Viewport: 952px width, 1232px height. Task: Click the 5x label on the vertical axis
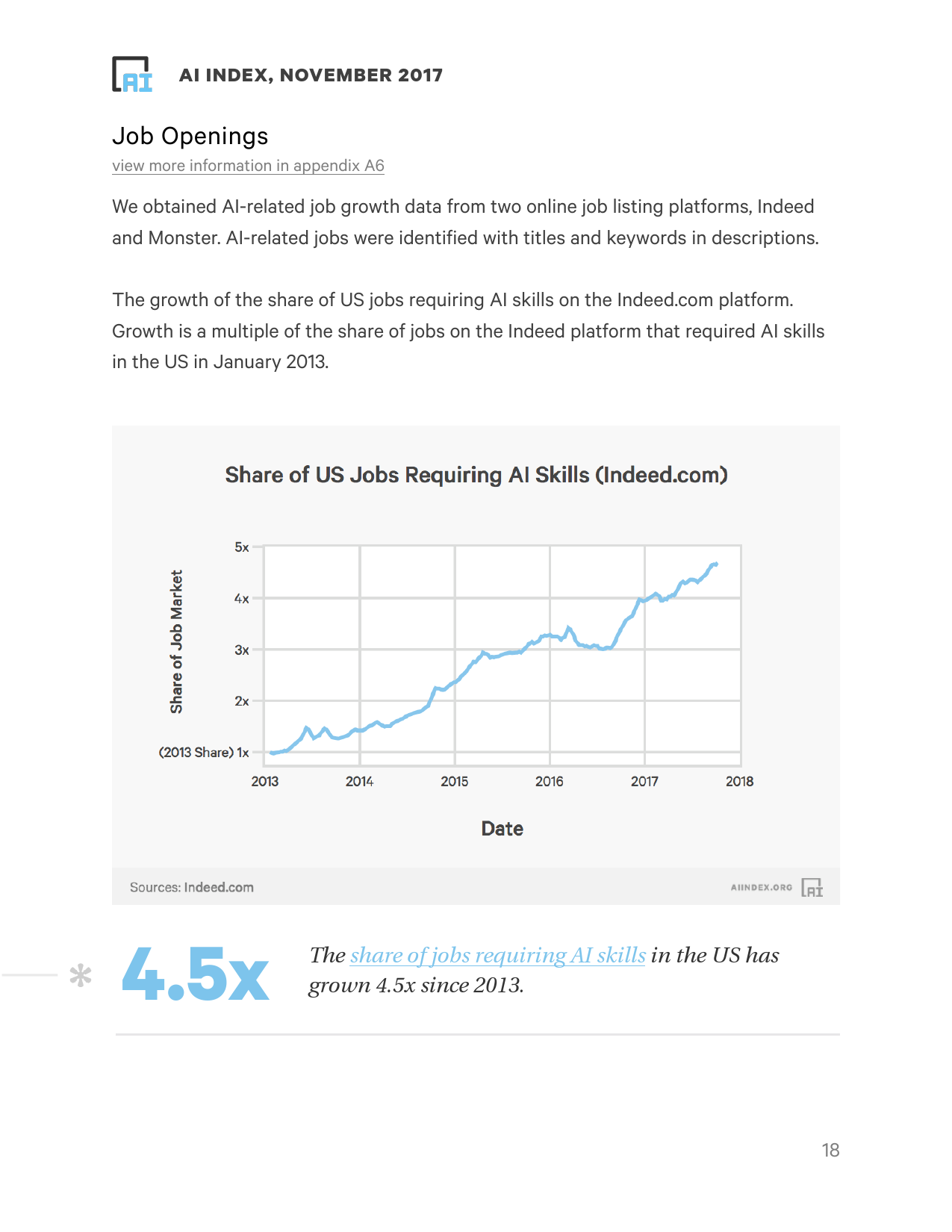tap(241, 547)
